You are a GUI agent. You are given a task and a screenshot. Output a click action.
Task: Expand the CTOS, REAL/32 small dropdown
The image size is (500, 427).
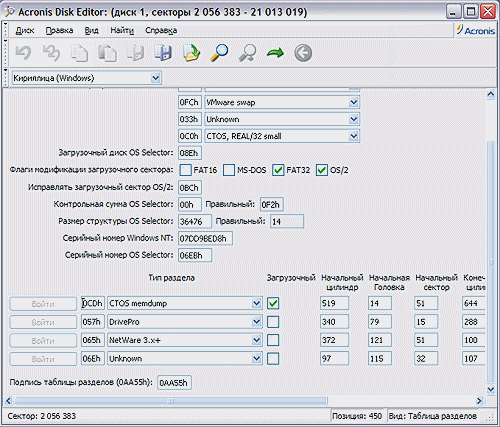[354, 136]
